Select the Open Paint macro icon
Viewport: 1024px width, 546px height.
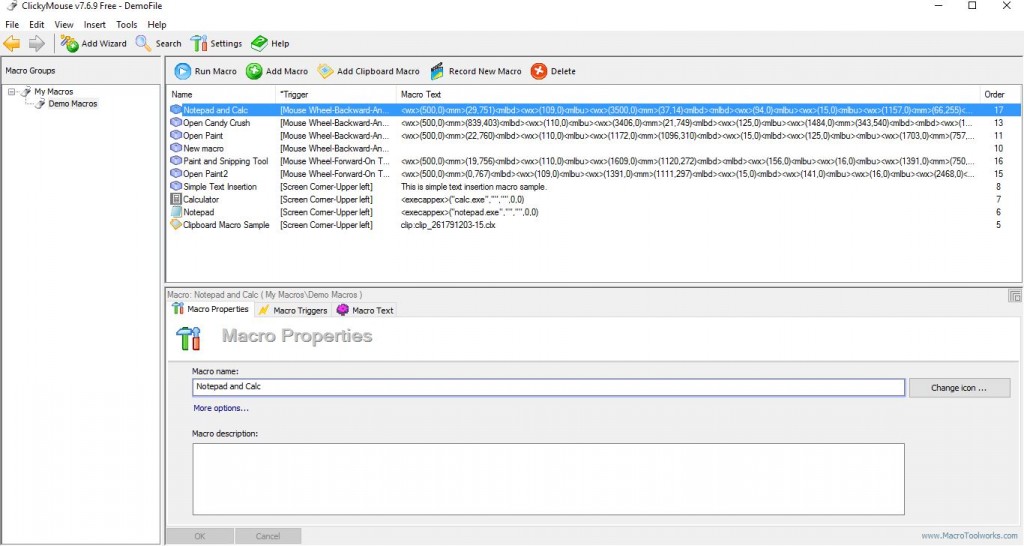(176, 136)
